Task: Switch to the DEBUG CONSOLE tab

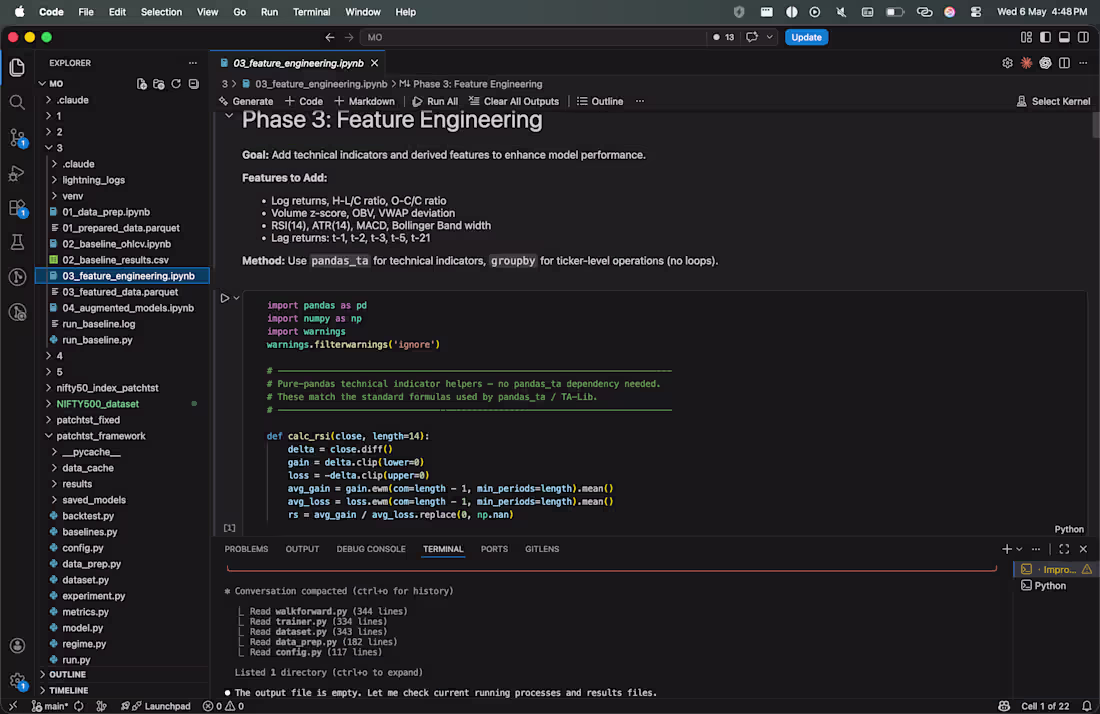Action: pos(371,549)
